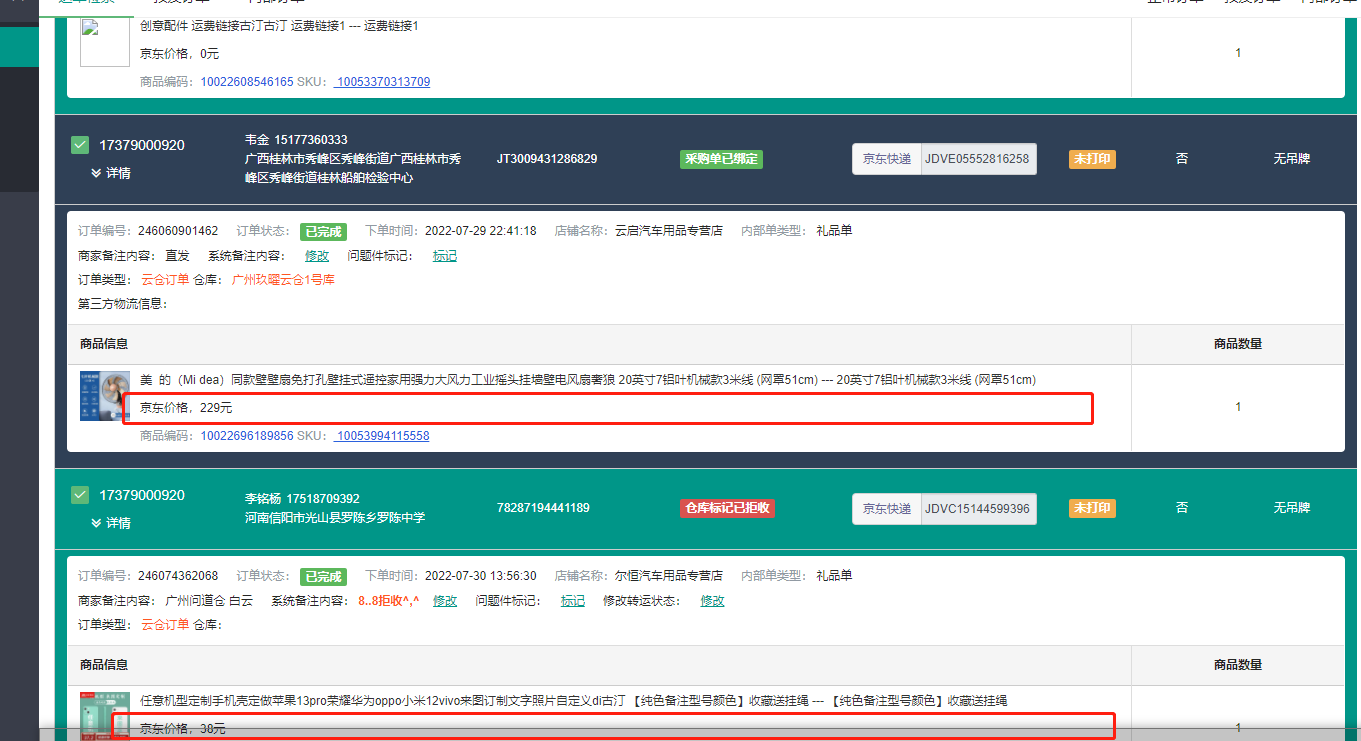
Task: Click order number 246074362068
Action: pos(178,576)
